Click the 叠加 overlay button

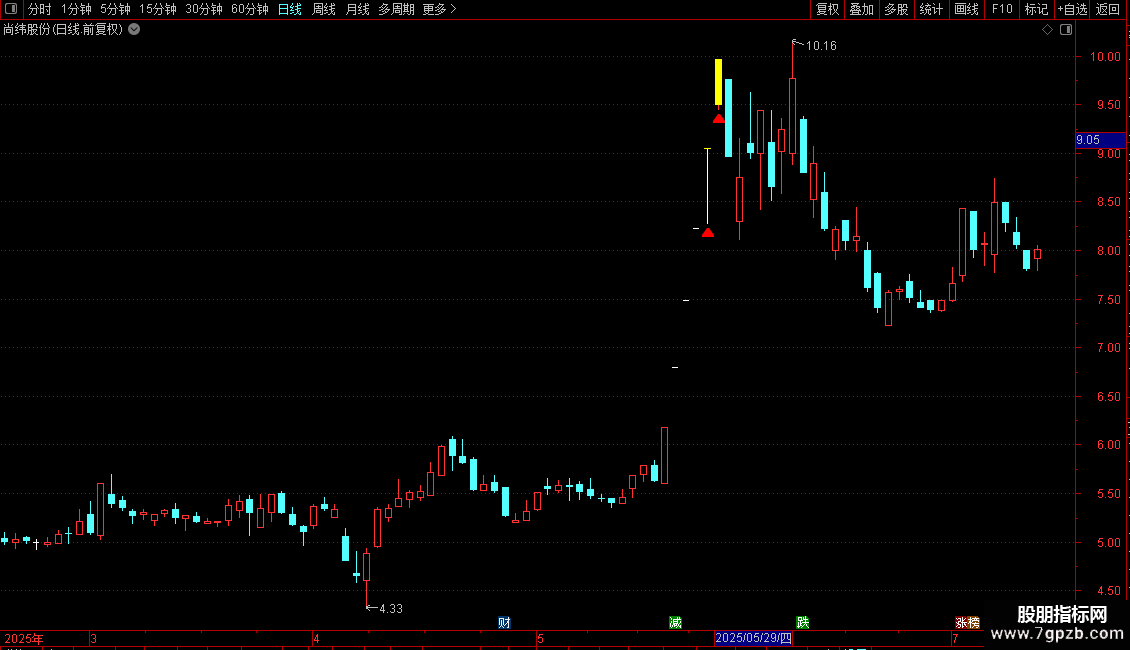862,9
